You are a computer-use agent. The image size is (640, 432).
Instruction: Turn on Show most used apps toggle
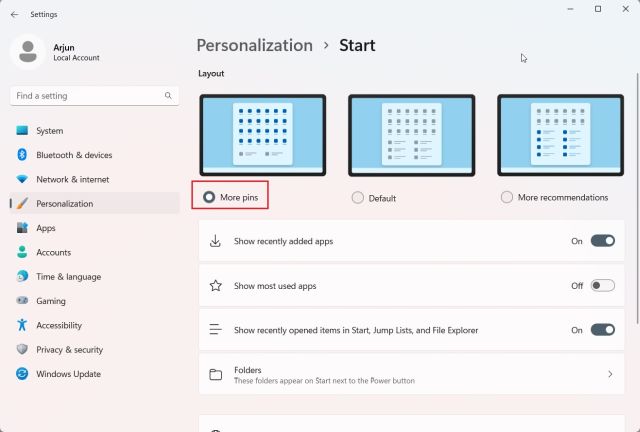coord(602,285)
